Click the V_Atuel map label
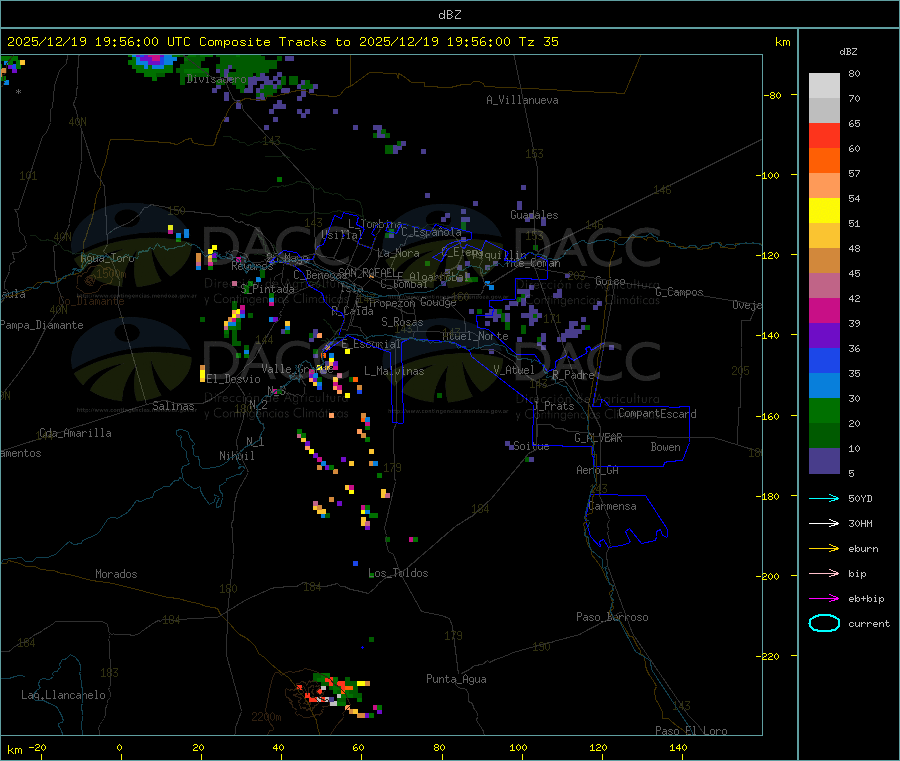 pyautogui.click(x=514, y=370)
